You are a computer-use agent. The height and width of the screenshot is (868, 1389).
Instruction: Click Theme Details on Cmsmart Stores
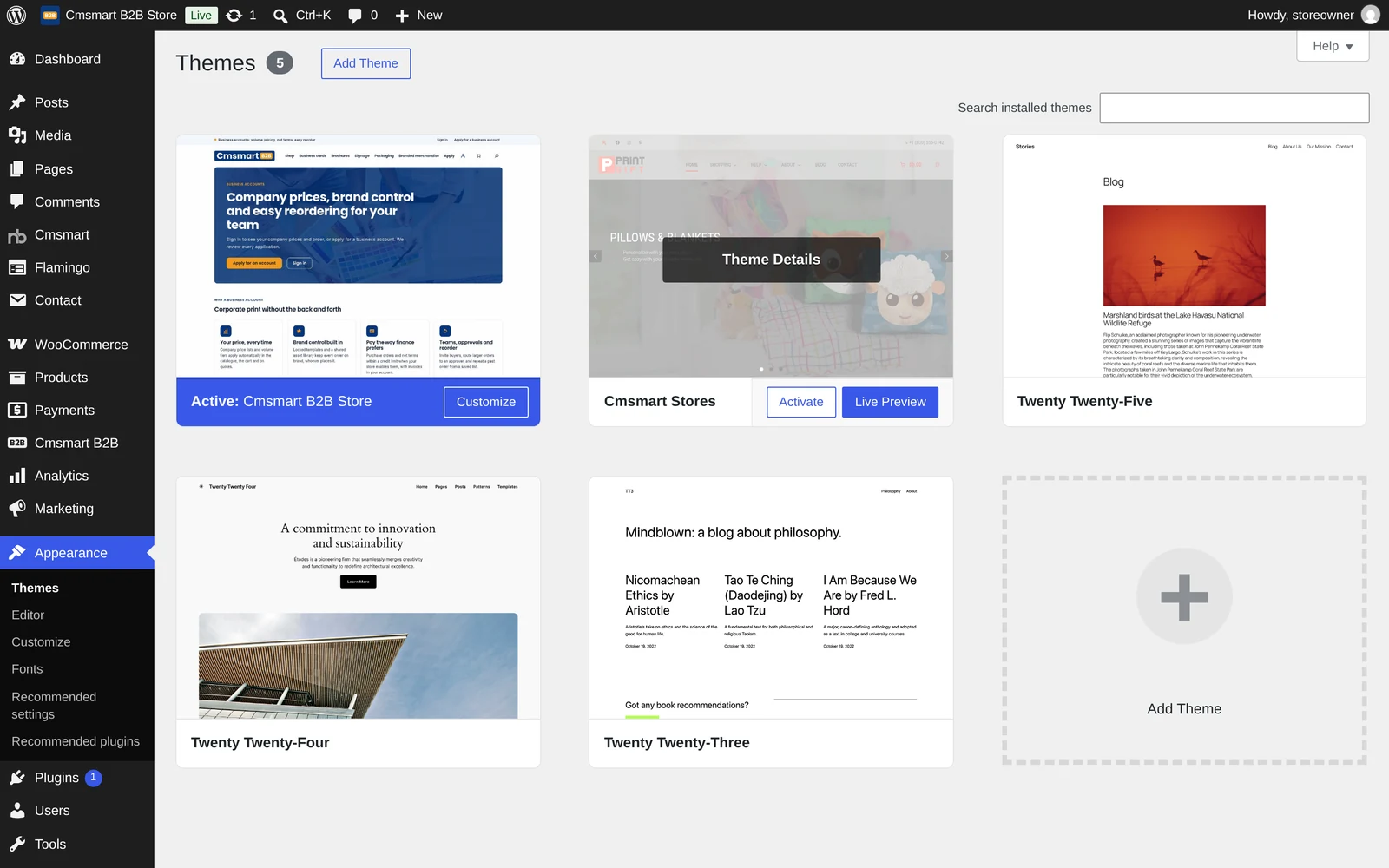771,260
